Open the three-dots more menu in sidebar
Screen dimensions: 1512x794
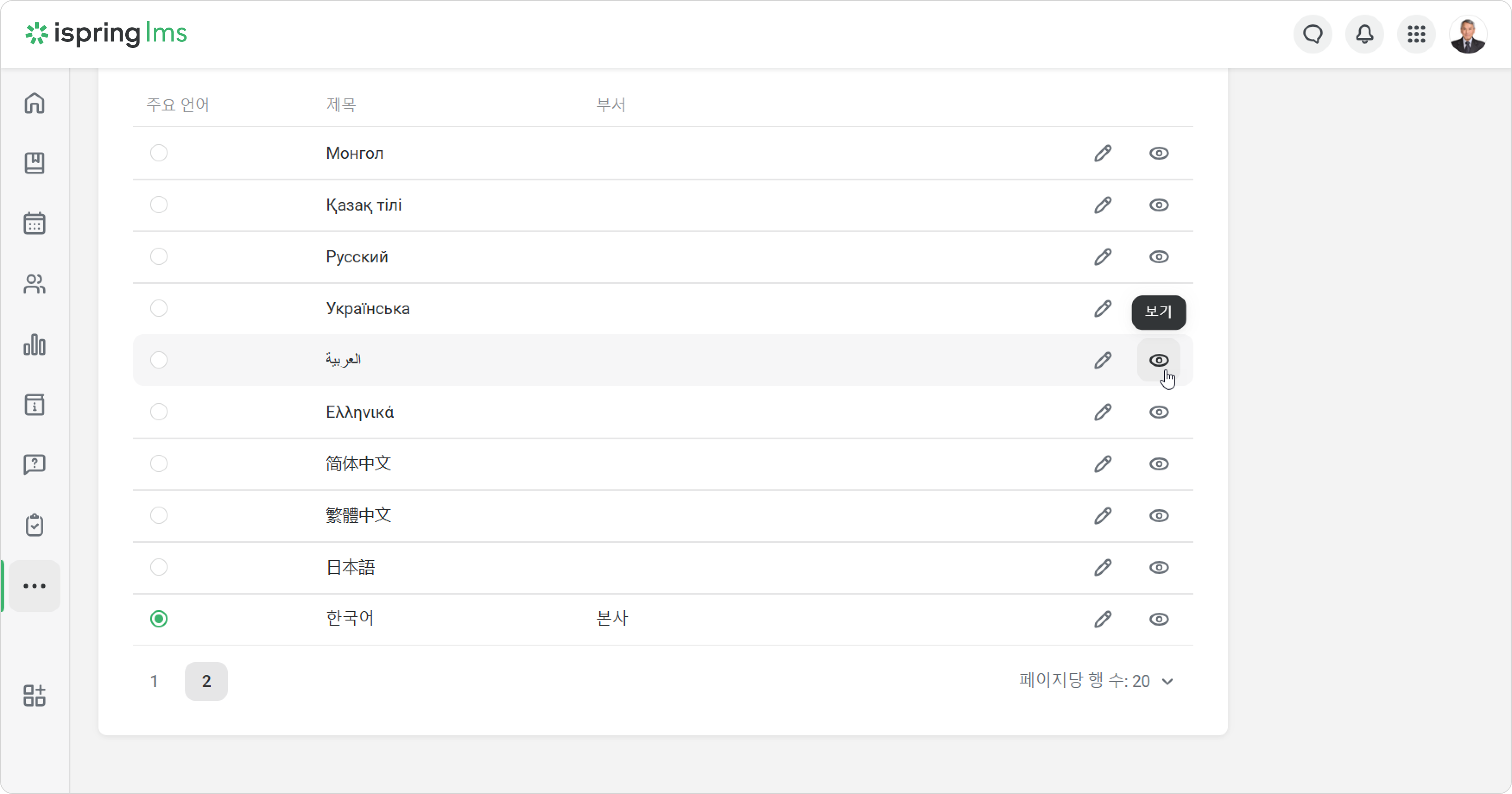[35, 586]
